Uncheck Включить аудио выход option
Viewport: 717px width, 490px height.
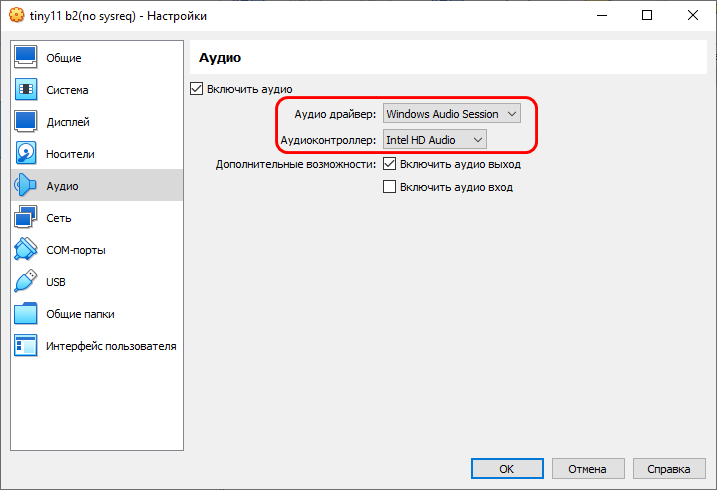(391, 164)
